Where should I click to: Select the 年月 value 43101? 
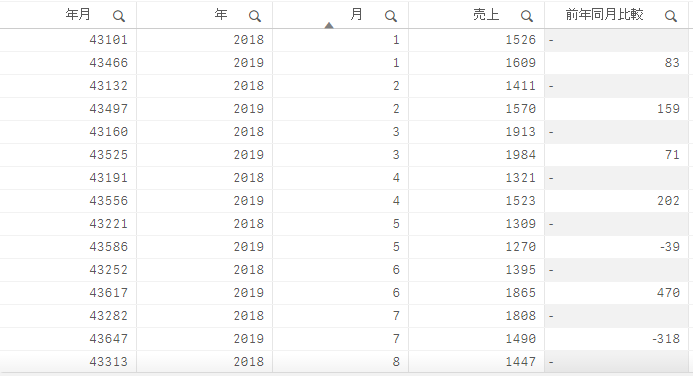(x=108, y=40)
